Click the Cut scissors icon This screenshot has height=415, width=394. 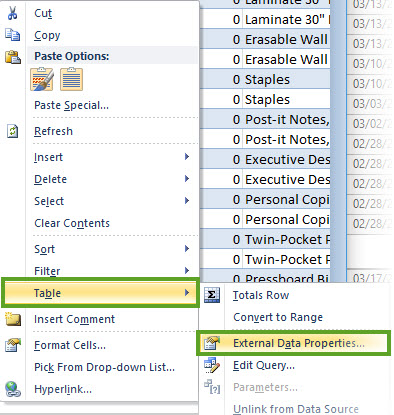[x=12, y=13]
